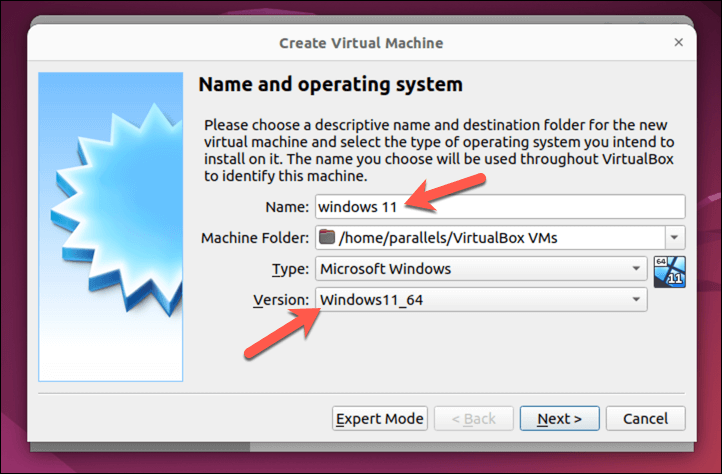Click the Type: label

[291, 269]
